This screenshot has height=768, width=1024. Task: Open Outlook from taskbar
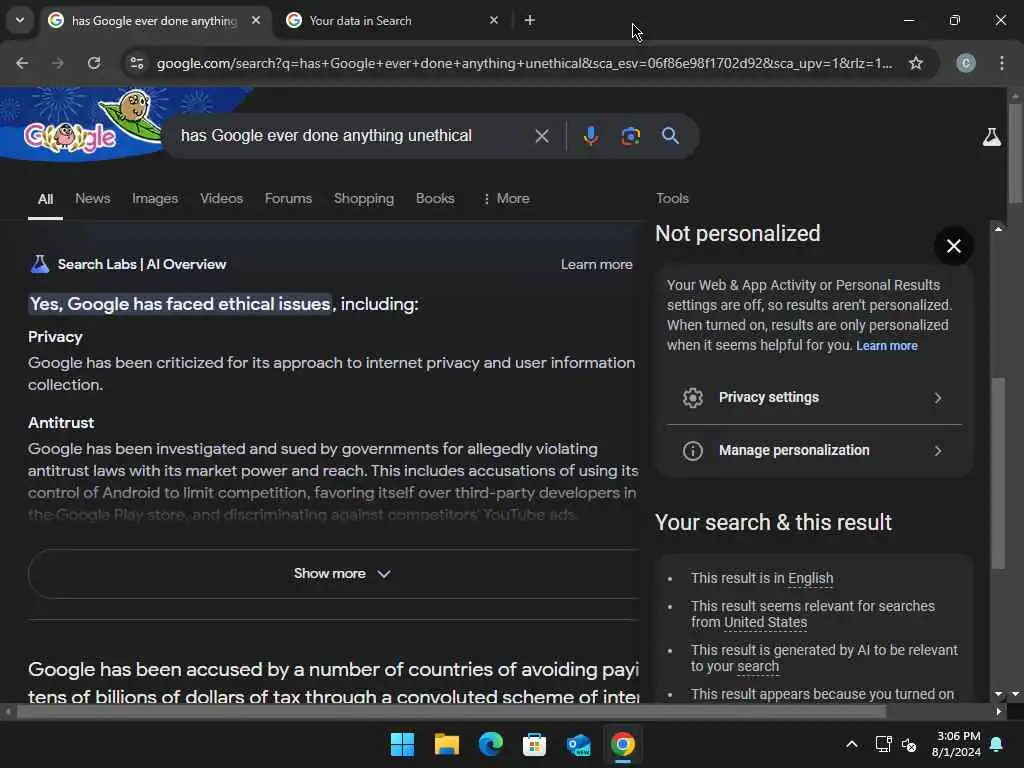pyautogui.click(x=579, y=744)
